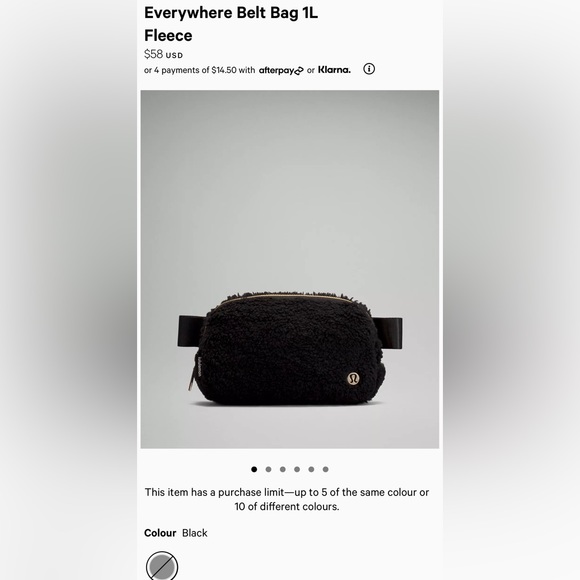The height and width of the screenshot is (580, 580).
Task: Select the fourth carousel dot
Action: [297, 469]
